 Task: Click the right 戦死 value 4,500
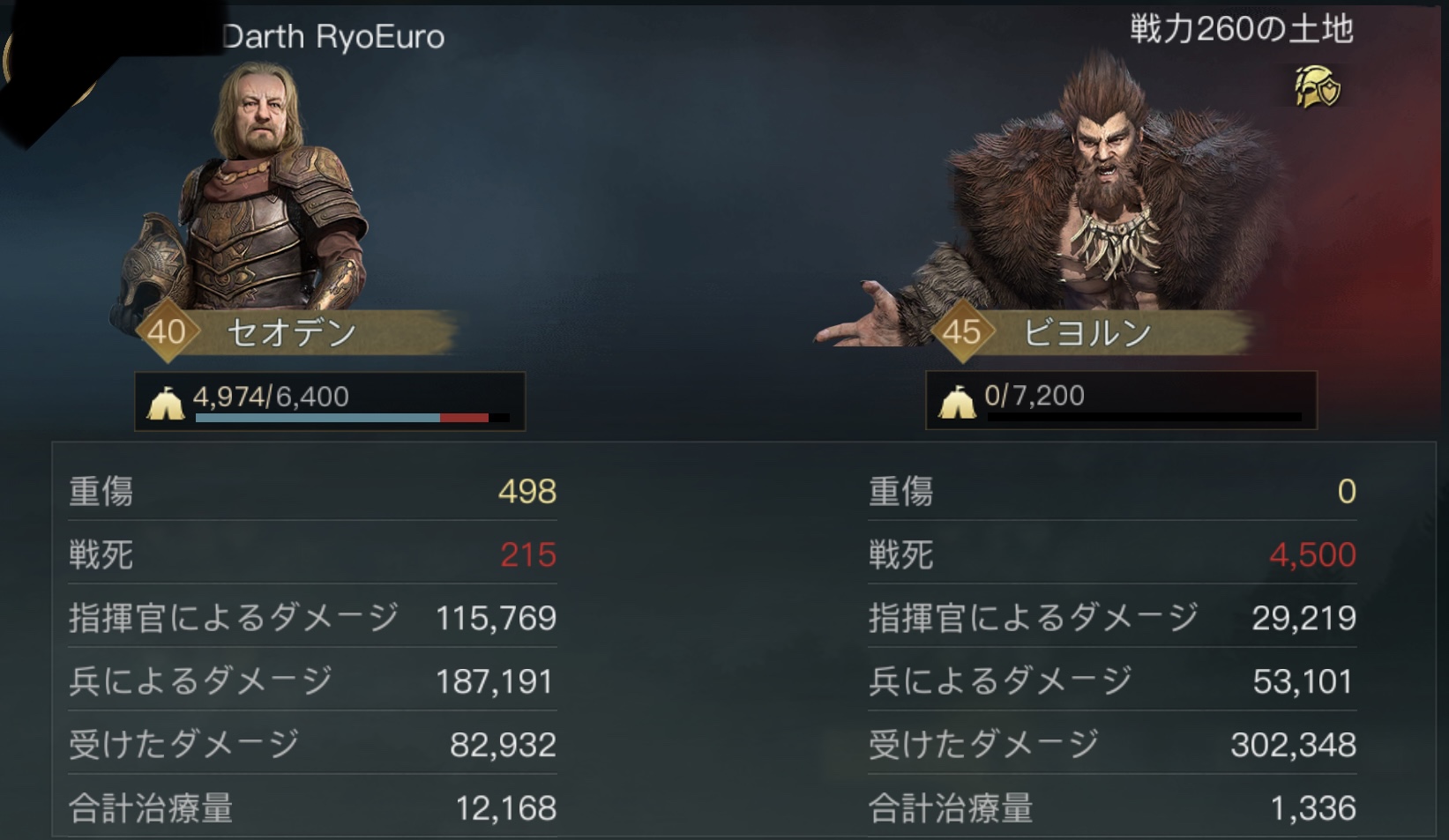click(x=1312, y=554)
